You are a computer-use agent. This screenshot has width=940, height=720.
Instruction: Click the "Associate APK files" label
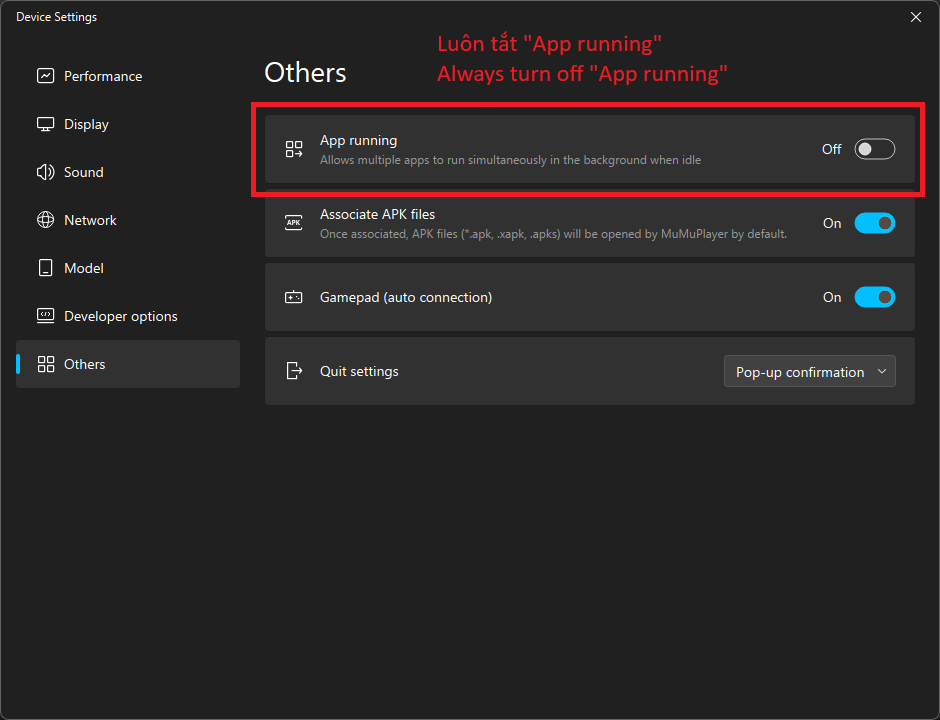[378, 214]
